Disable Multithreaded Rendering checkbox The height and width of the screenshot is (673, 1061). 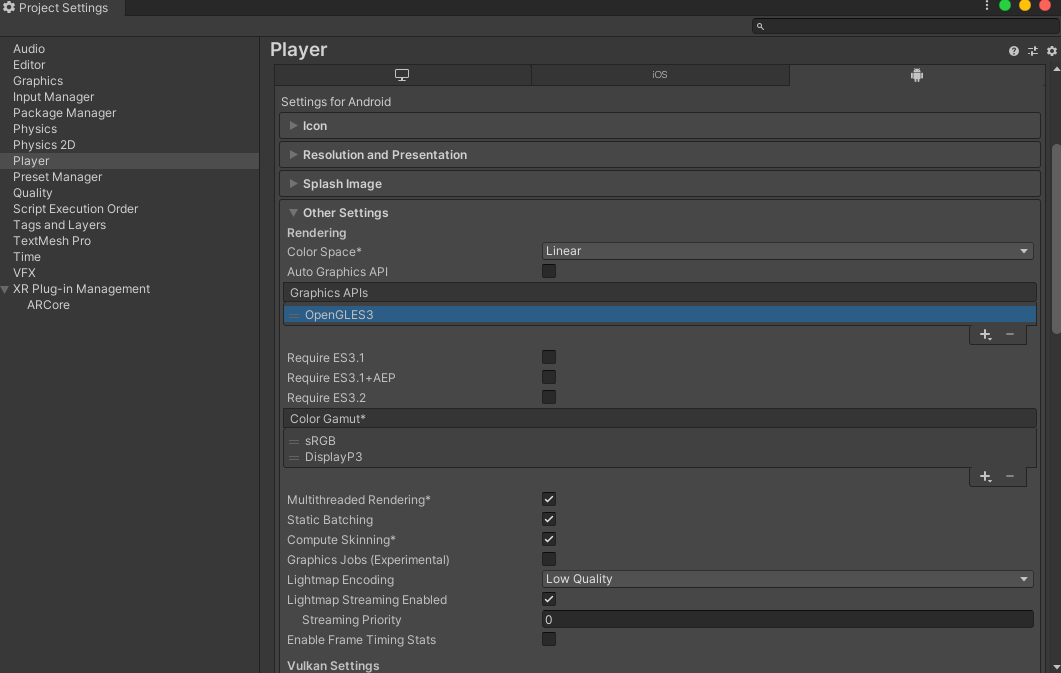tap(549, 499)
